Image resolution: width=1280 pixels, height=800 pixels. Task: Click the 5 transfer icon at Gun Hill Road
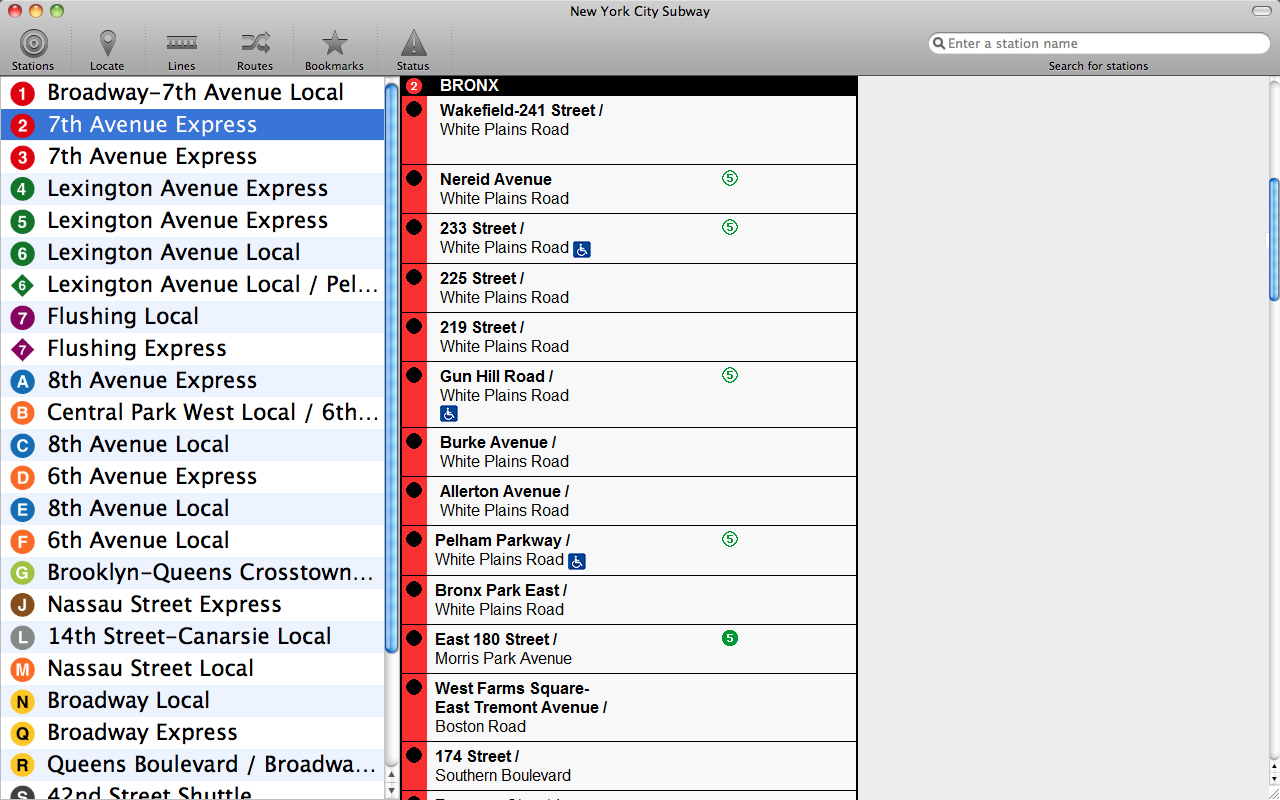(730, 375)
